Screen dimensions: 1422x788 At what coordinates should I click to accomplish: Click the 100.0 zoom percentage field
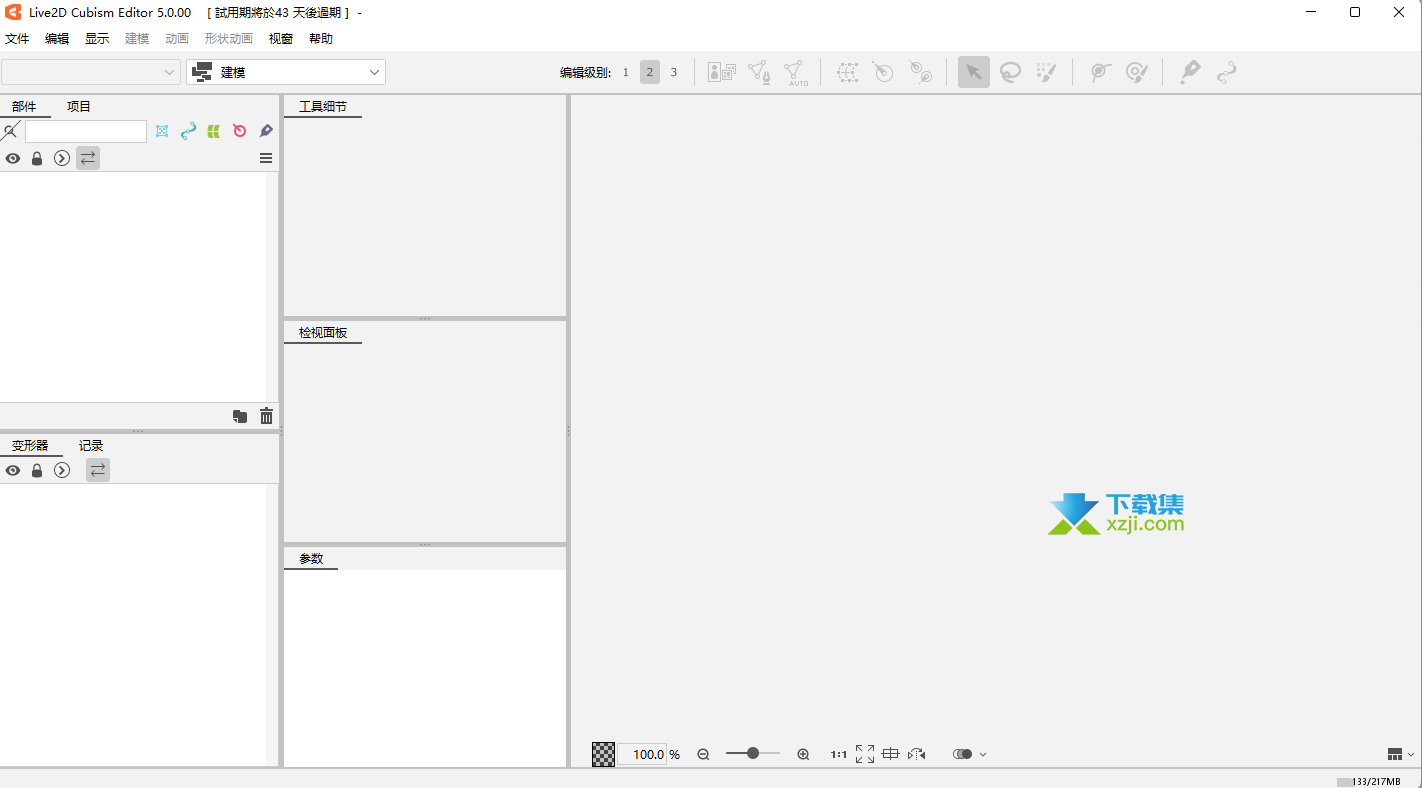[x=642, y=755]
